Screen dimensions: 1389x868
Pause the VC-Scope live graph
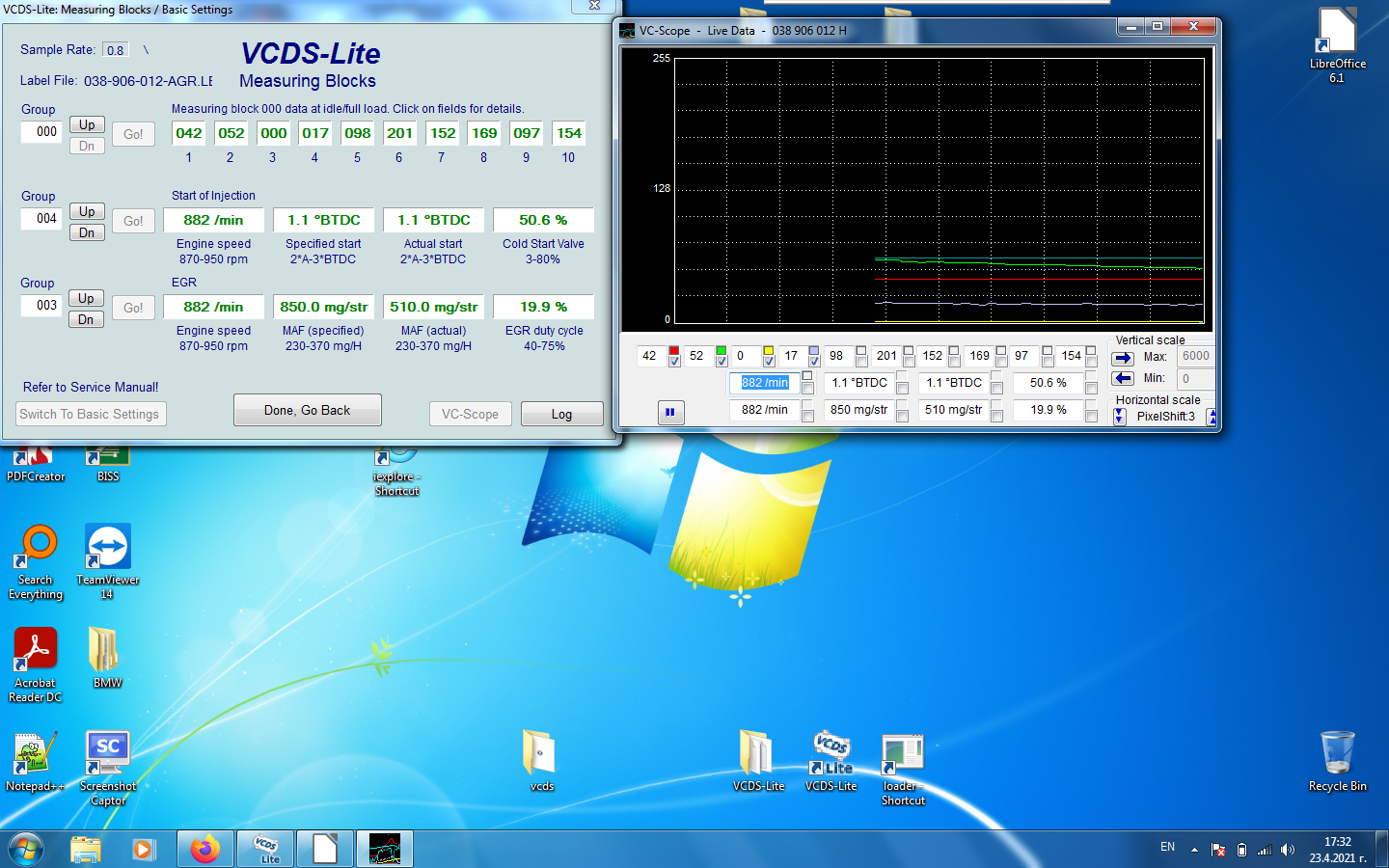(x=670, y=412)
